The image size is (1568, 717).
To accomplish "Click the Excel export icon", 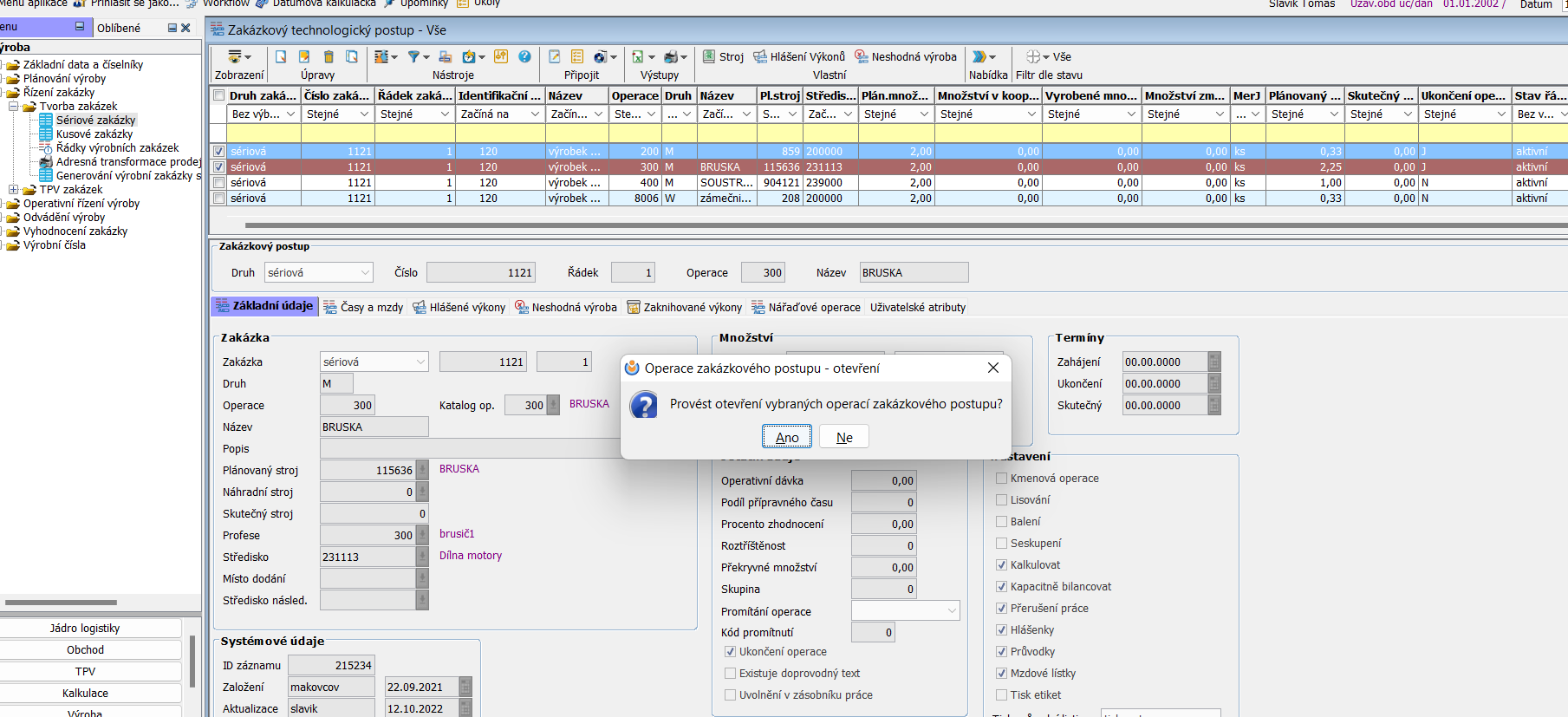I will pos(638,57).
